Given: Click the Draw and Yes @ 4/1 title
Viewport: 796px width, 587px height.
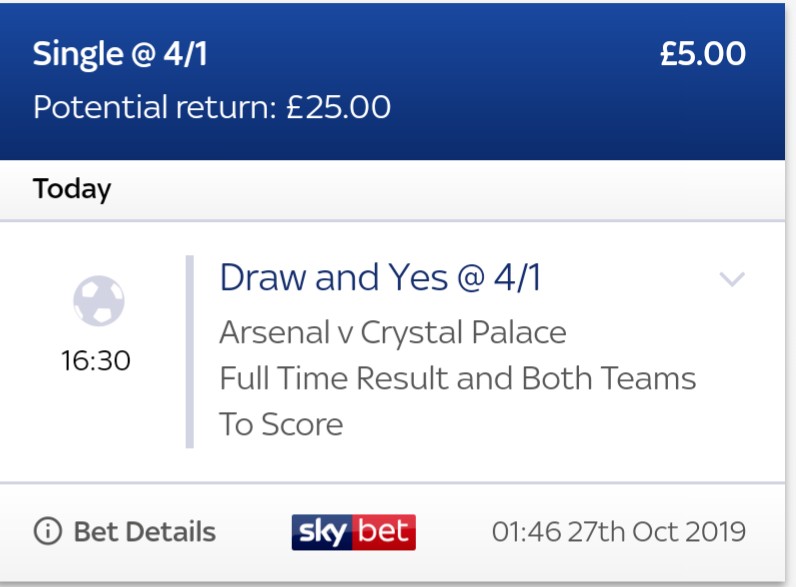Looking at the screenshot, I should (380, 277).
